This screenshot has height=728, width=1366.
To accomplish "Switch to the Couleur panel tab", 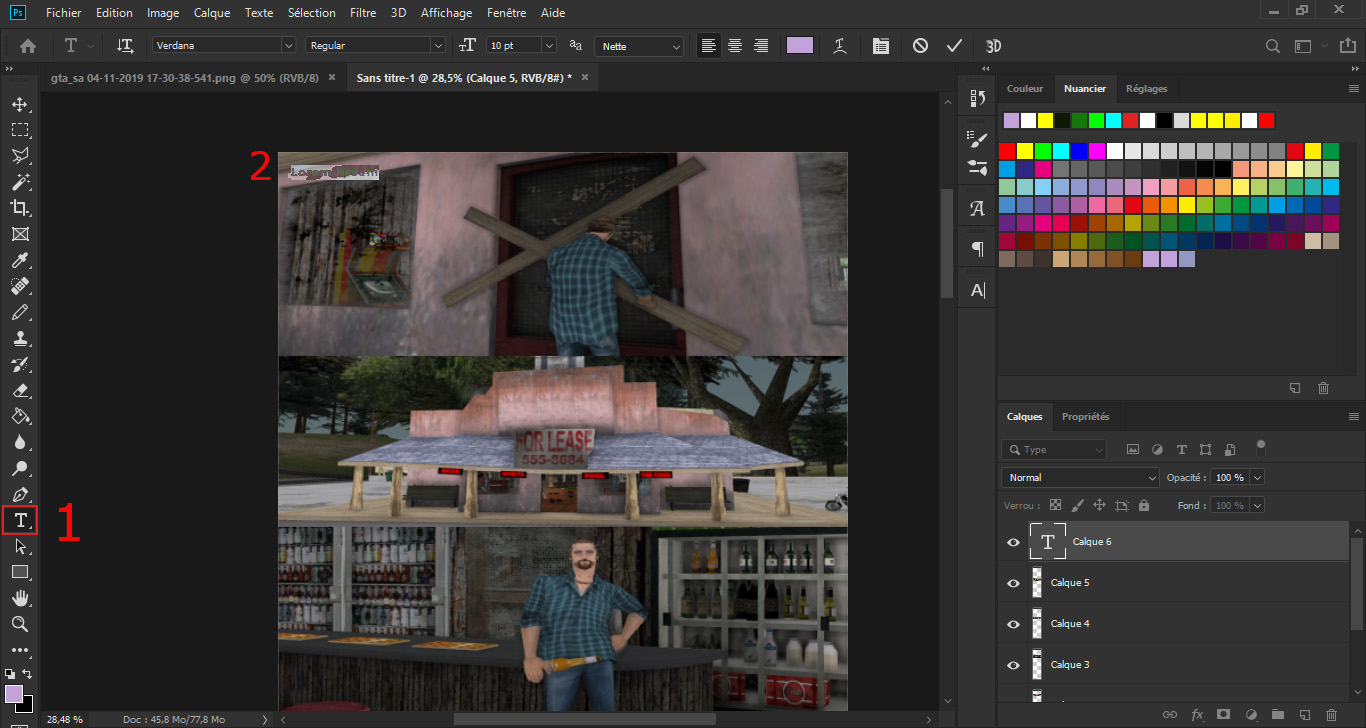I will (1025, 88).
